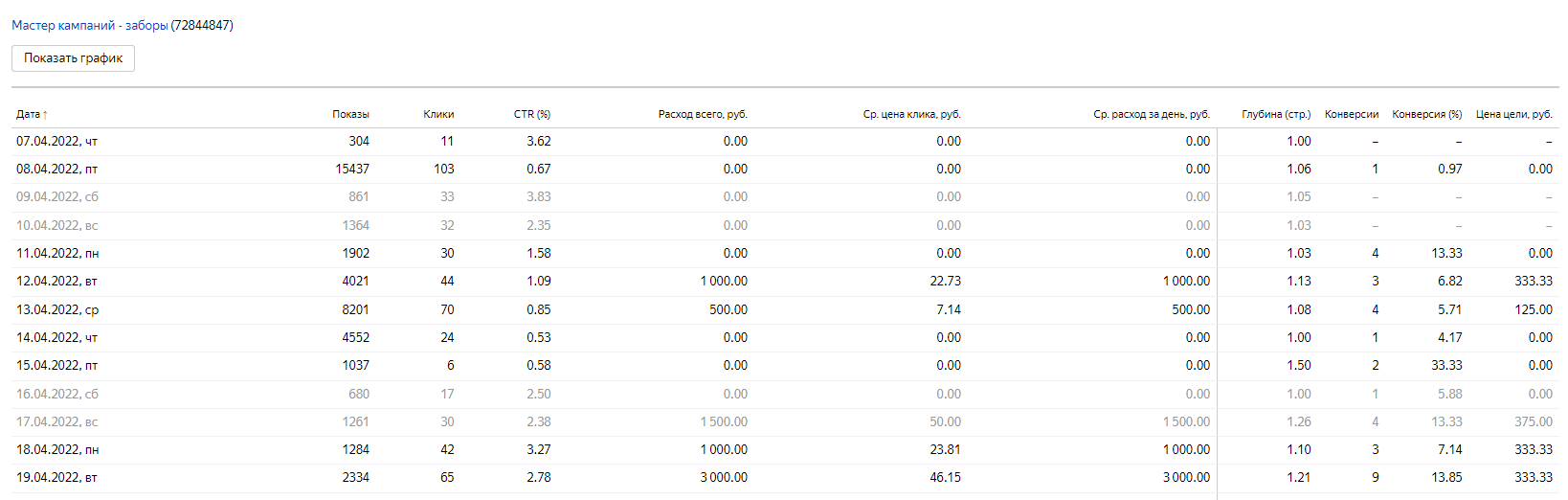1568x500 pixels.
Task: Select the Ср. цена клика, руб. header
Action: 911,115
